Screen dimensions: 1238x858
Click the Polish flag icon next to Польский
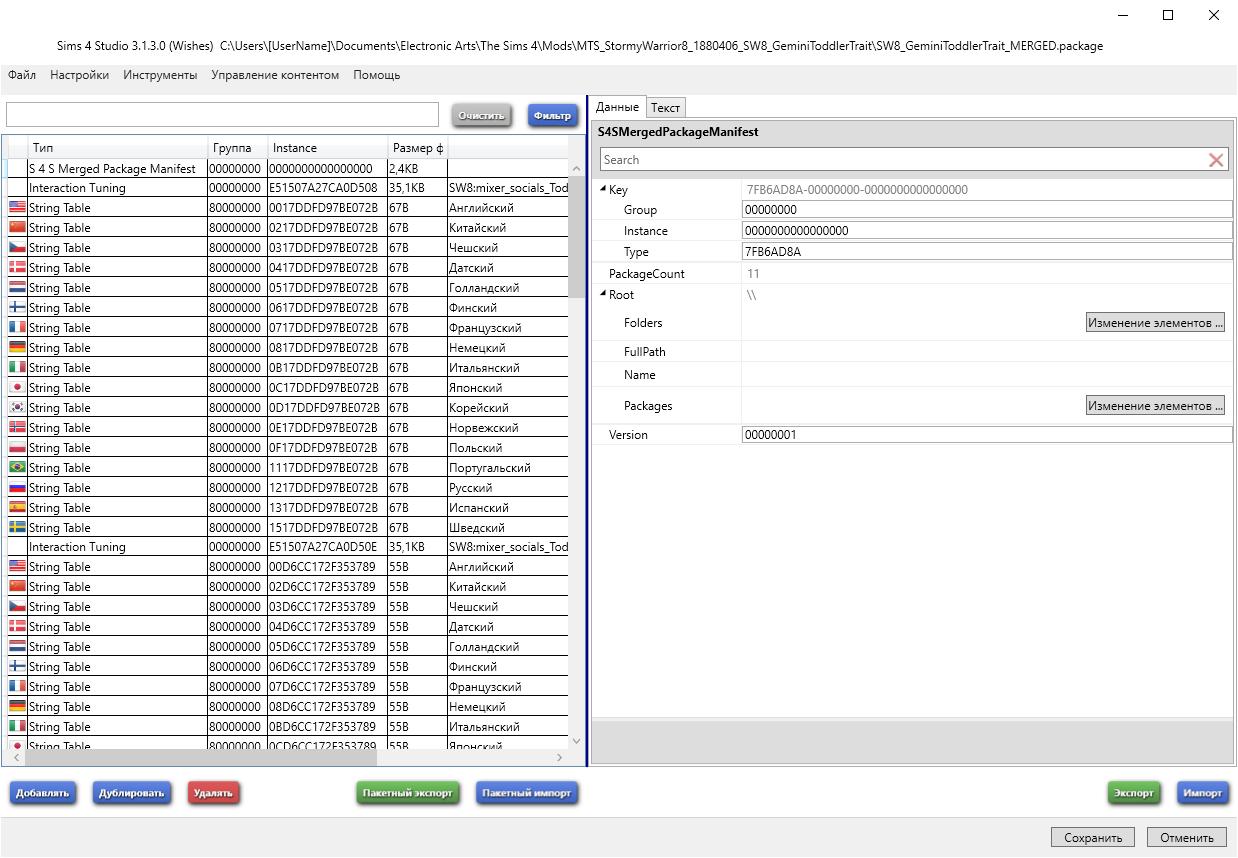pyautogui.click(x=17, y=448)
